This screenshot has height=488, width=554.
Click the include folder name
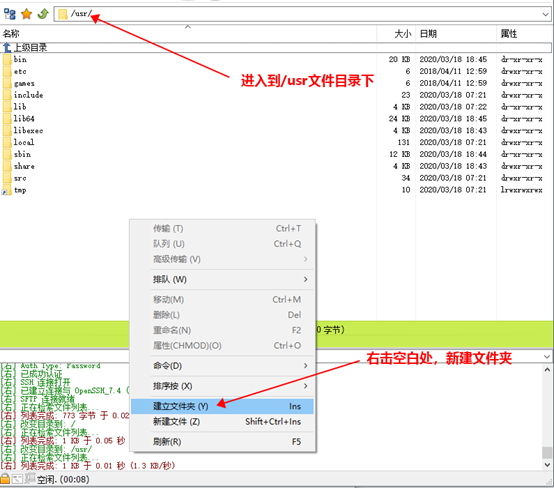click(x=29, y=95)
